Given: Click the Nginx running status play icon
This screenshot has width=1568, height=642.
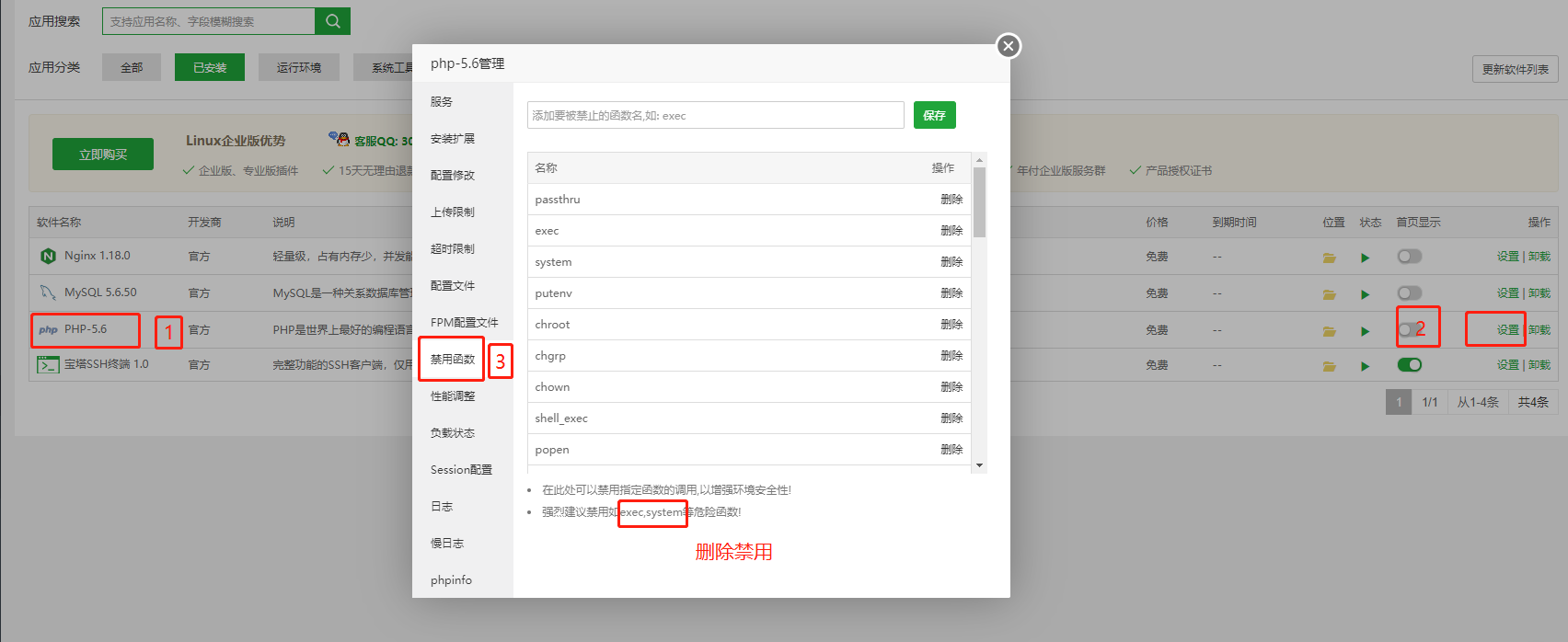Looking at the screenshot, I should (1366, 258).
